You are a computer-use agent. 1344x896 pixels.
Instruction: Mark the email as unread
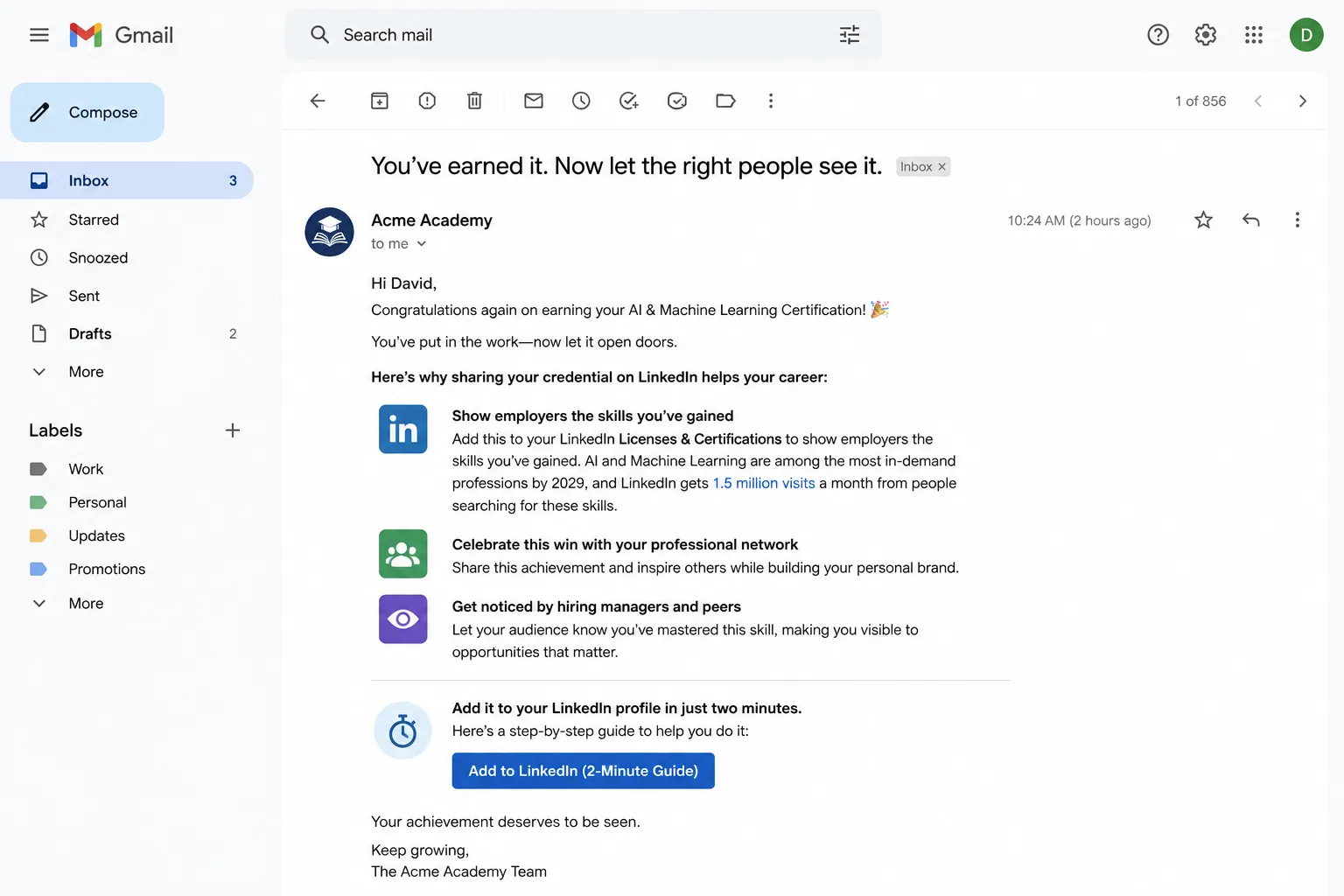[534, 101]
